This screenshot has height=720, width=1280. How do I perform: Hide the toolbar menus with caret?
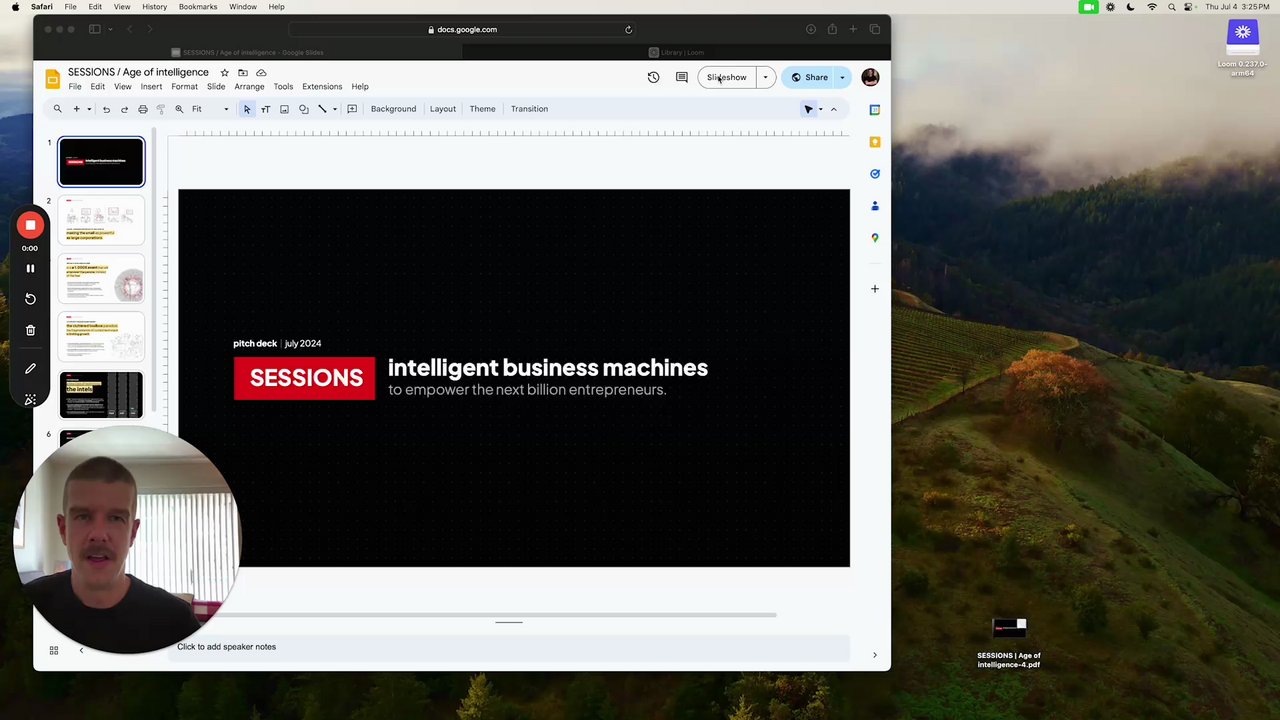[x=833, y=109]
